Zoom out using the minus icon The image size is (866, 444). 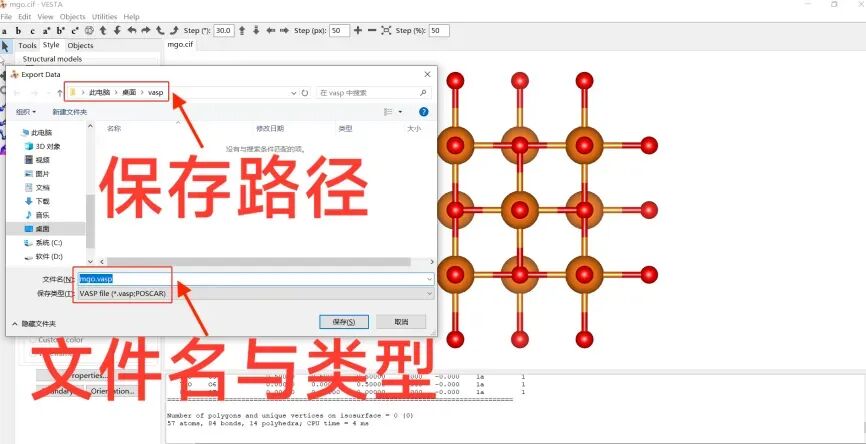click(372, 31)
